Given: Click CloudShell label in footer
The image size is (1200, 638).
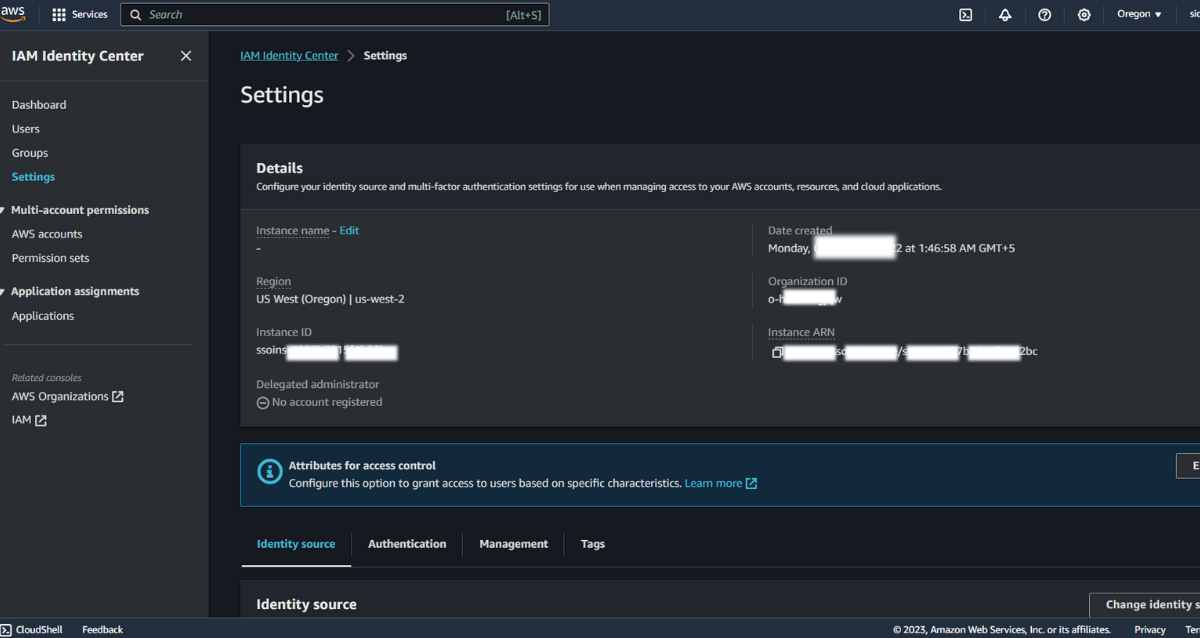Looking at the screenshot, I should pos(39,630).
